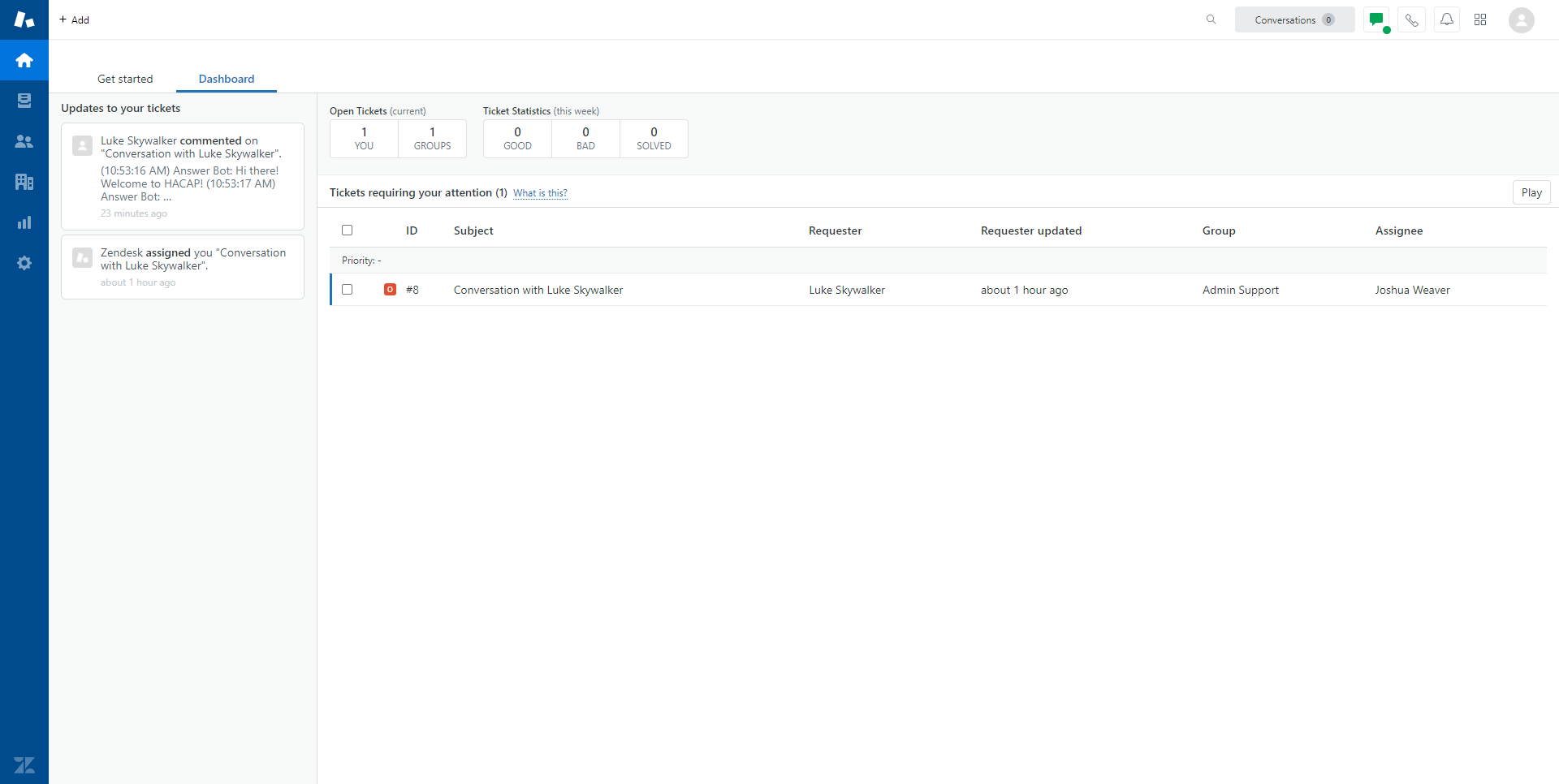
Task: Open the phone Talk icon
Action: coord(1412,19)
